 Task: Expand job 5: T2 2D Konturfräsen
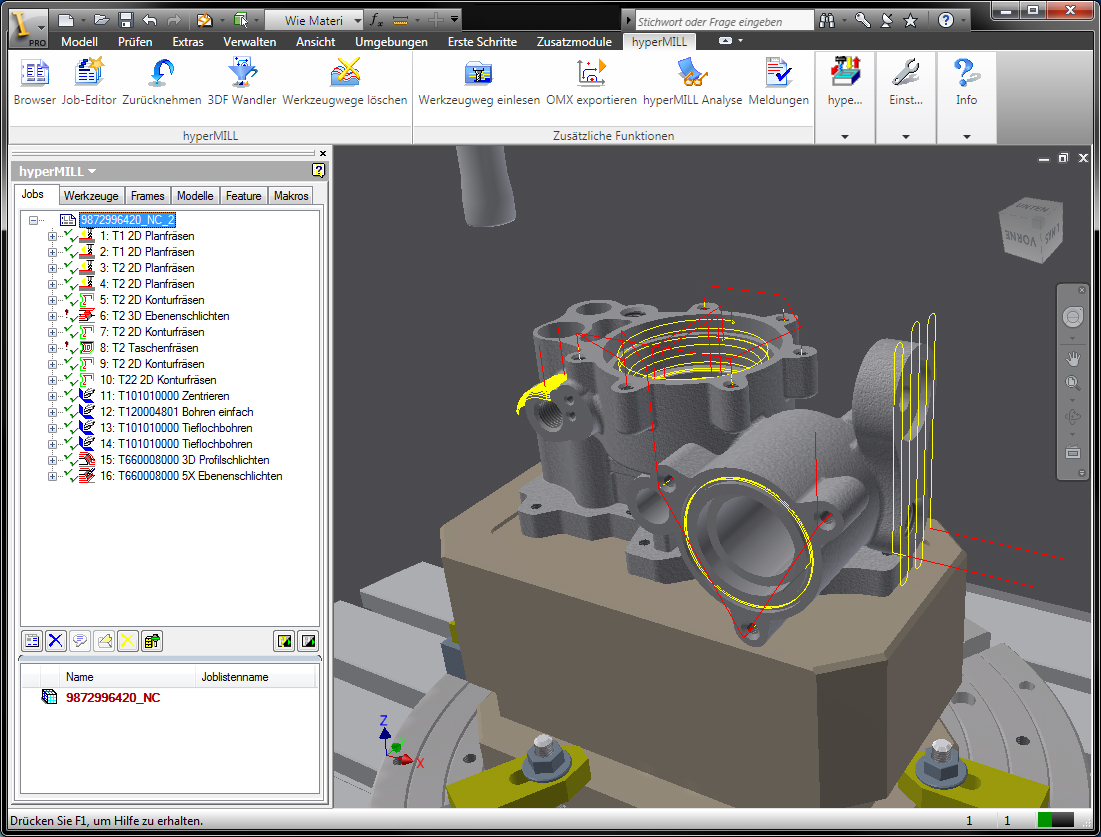[52, 300]
